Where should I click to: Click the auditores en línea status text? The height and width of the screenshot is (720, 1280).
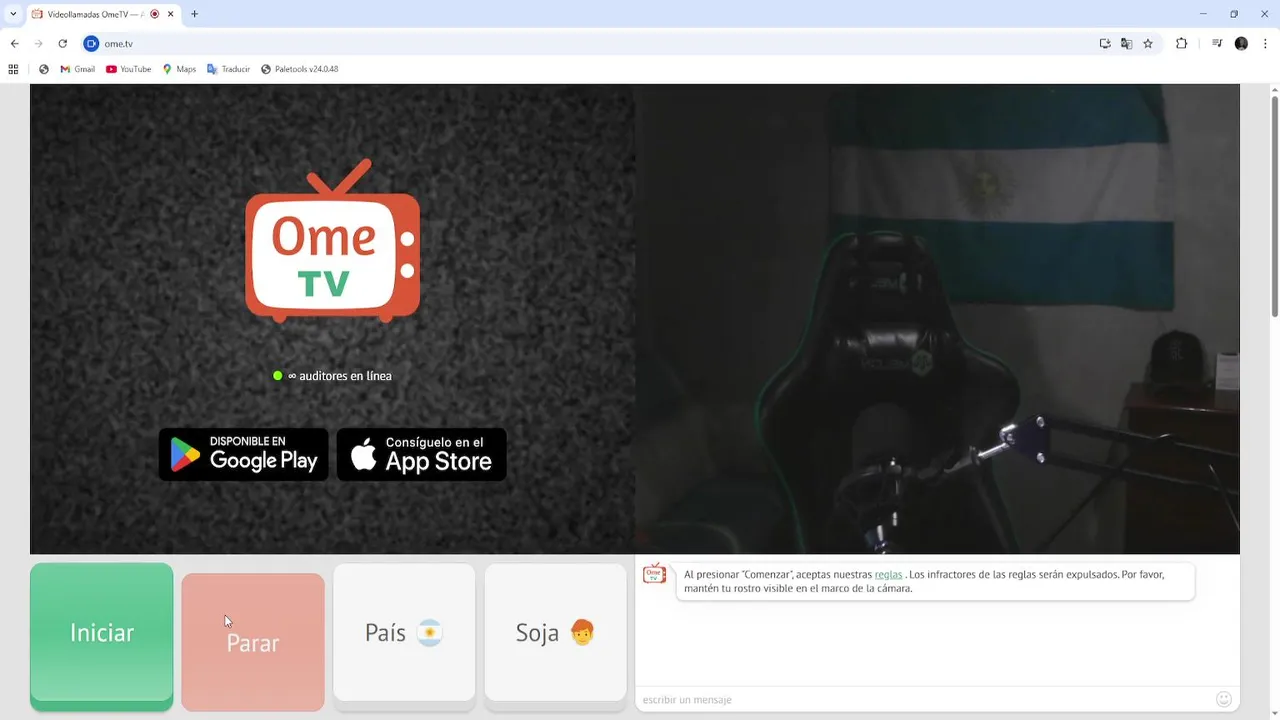[339, 376]
